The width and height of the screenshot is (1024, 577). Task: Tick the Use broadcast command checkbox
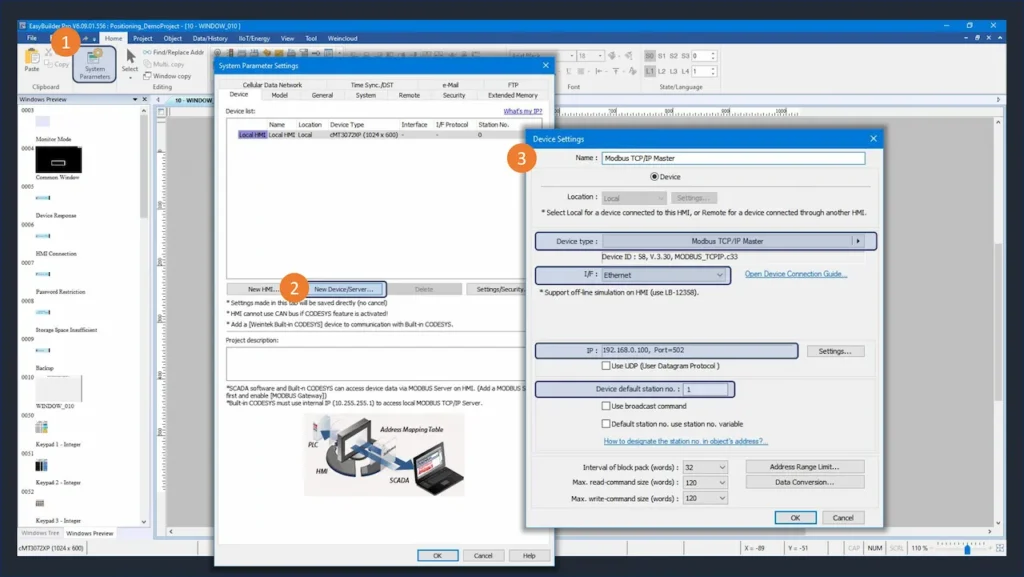pos(606,406)
